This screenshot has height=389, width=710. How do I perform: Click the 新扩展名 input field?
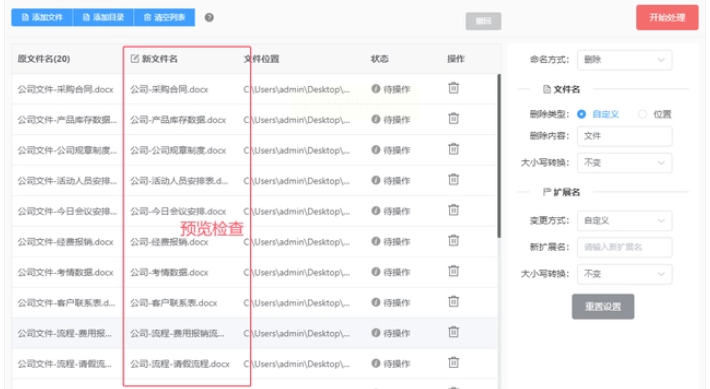coord(624,247)
